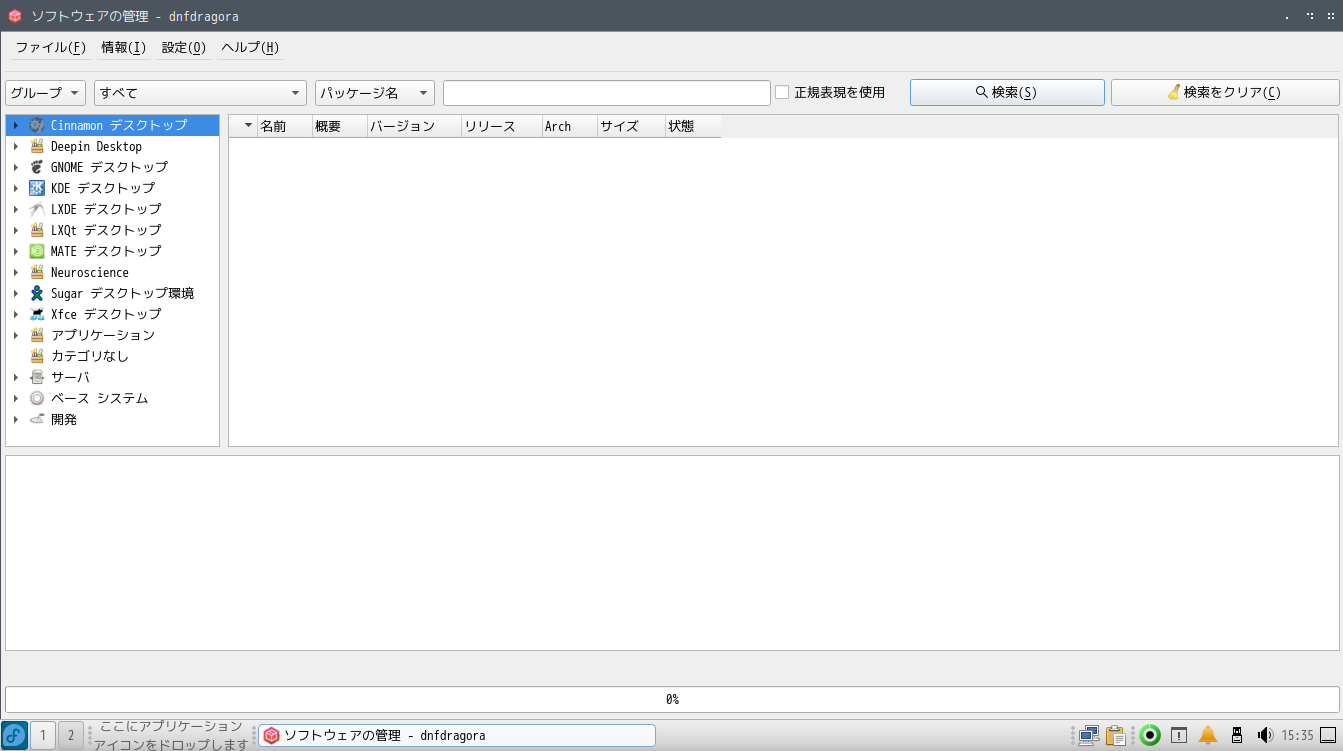Viewport: 1343px width, 751px height.
Task: Select the ベース システム icon
Action: point(37,398)
